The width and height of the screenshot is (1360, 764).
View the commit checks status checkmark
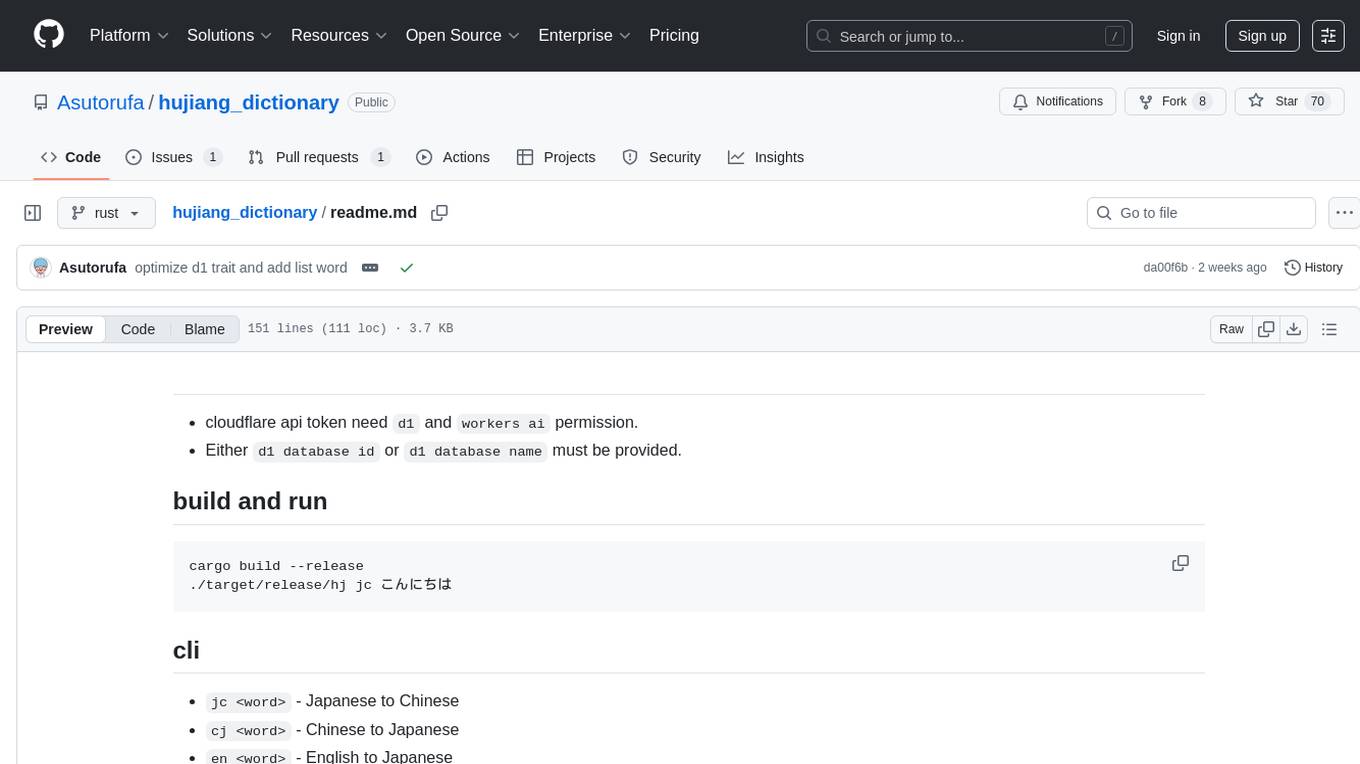coord(406,268)
